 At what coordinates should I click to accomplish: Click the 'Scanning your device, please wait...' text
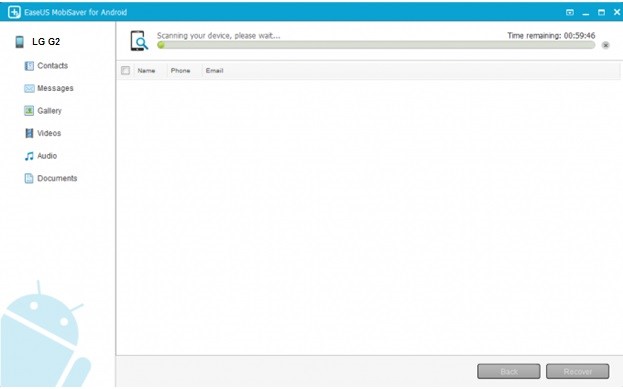219,35
